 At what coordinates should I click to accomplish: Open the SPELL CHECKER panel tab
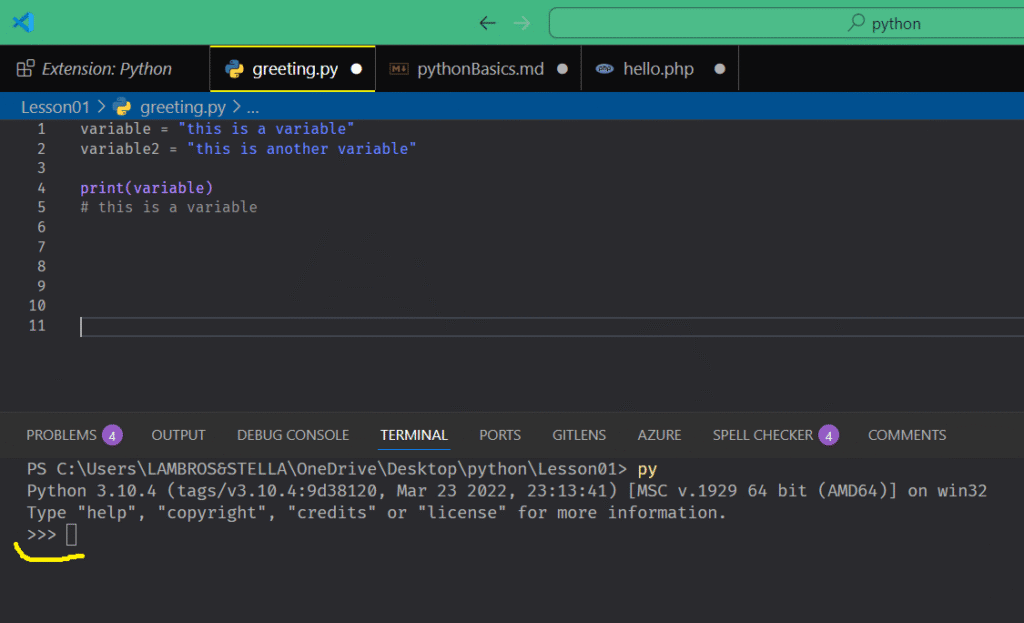[762, 435]
